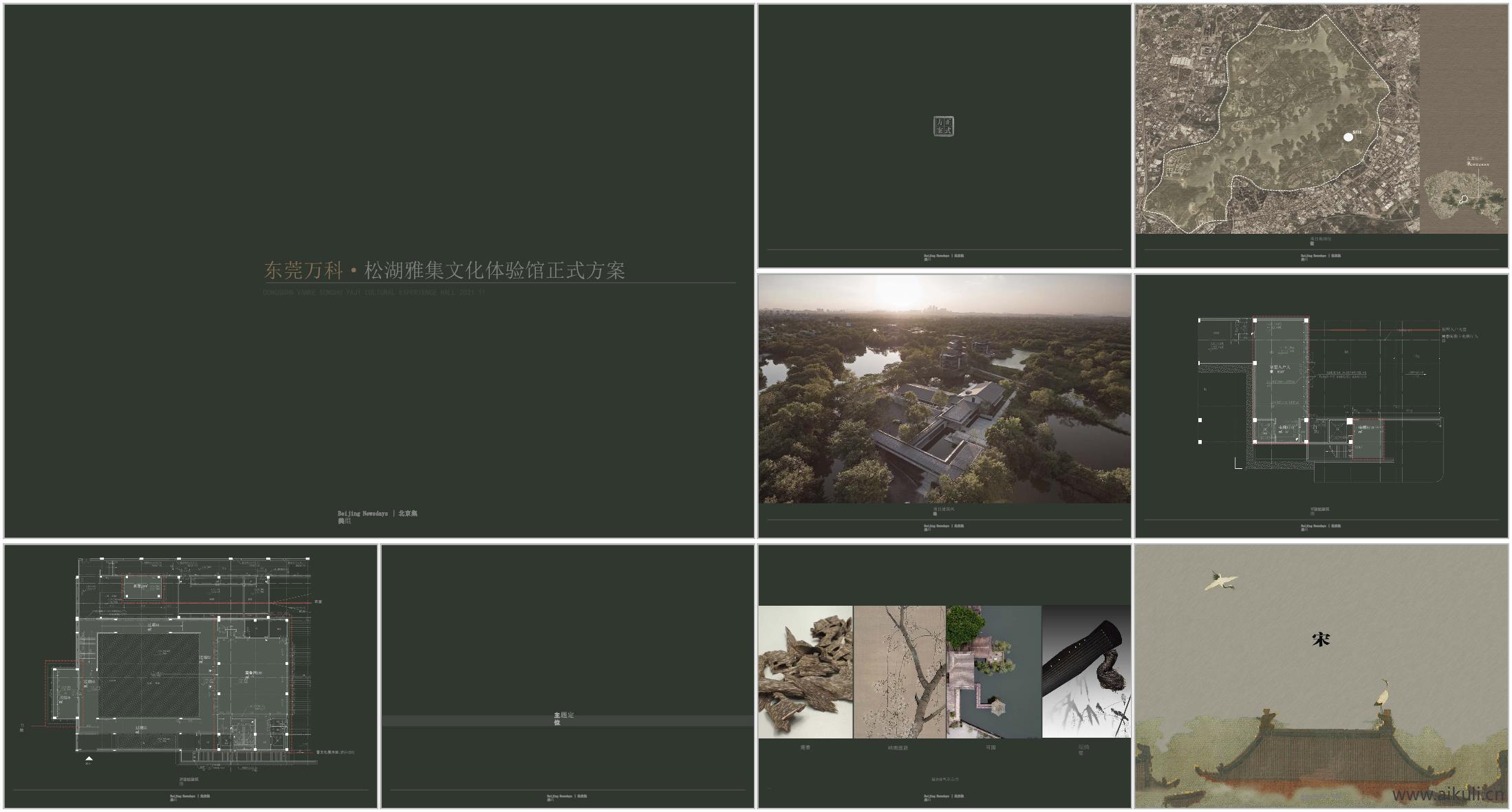Select the 主题定位 section divider bar
Screen dimensions: 1512x812
click(567, 721)
